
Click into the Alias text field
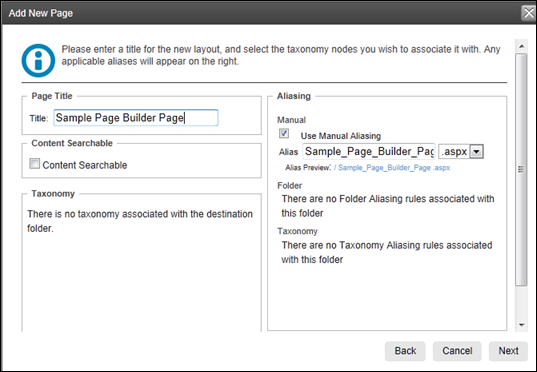tap(369, 151)
